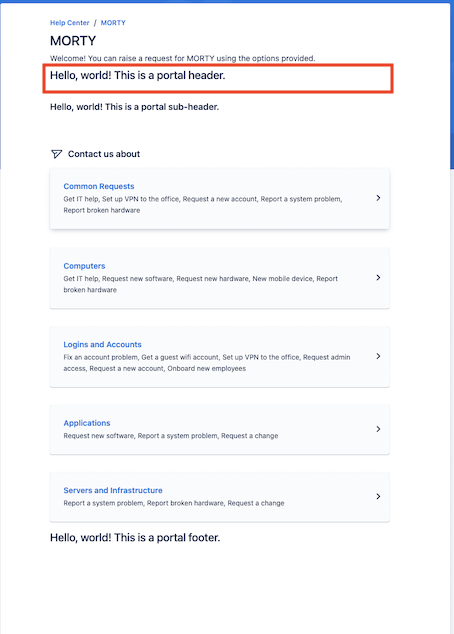
Task: Open Servers and Infrastructure link
Action: pos(113,490)
